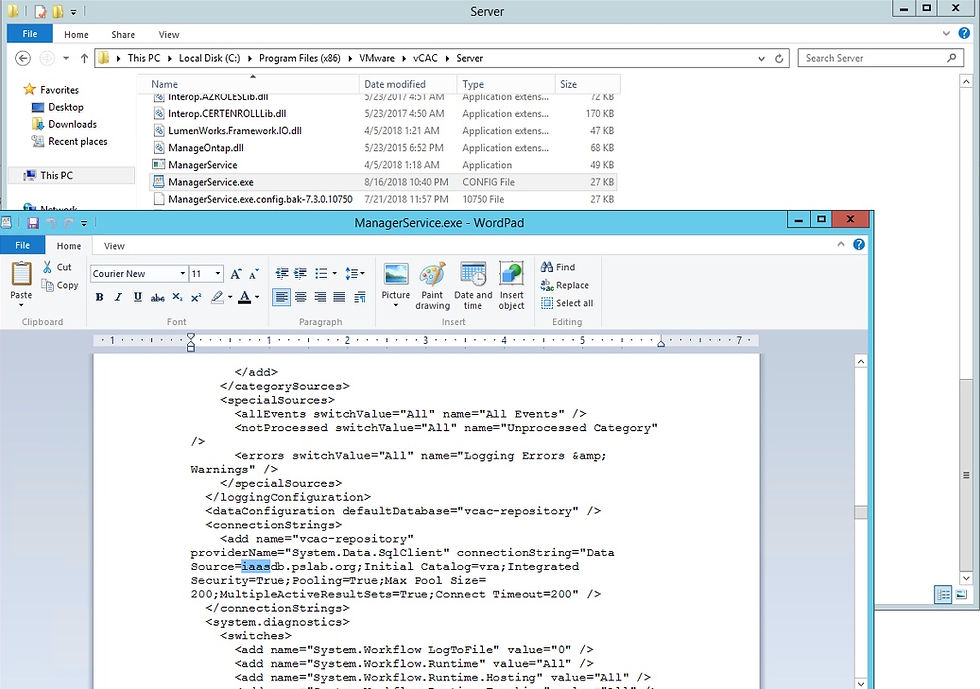Click the WordPad document vertical scrollbar thumb

point(861,512)
